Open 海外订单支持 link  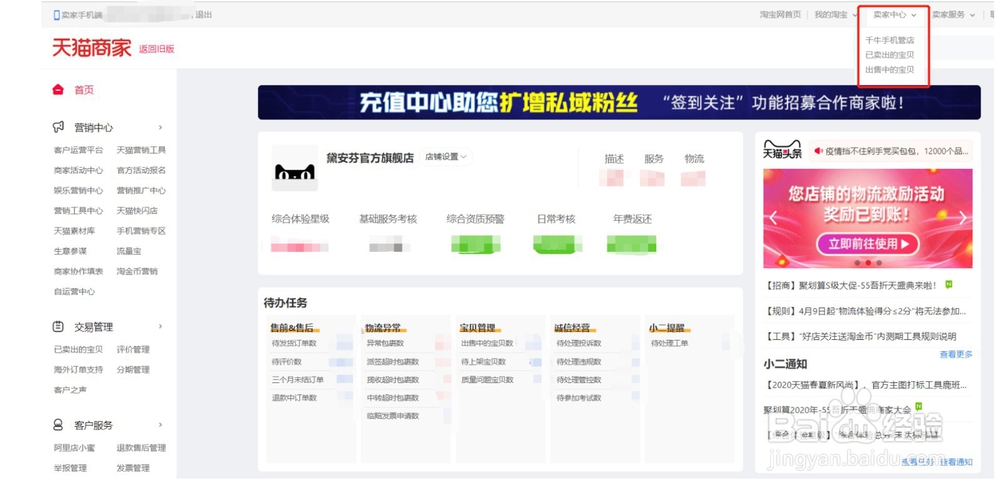point(78,370)
